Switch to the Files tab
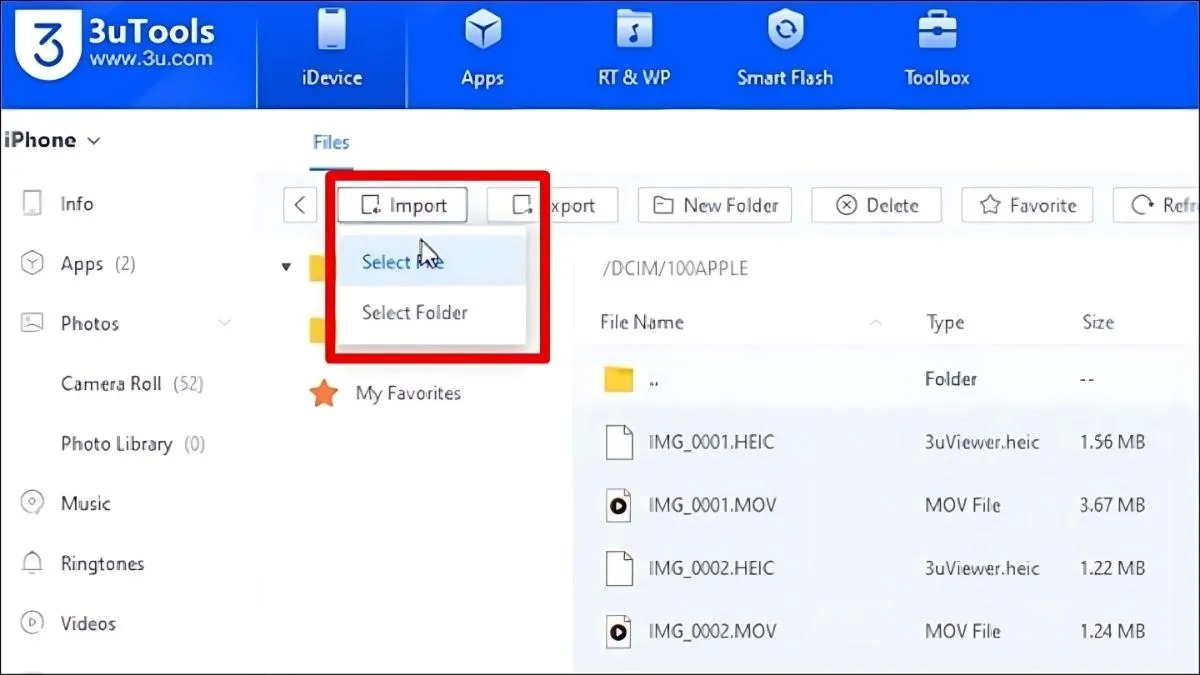The image size is (1200, 675). [331, 142]
